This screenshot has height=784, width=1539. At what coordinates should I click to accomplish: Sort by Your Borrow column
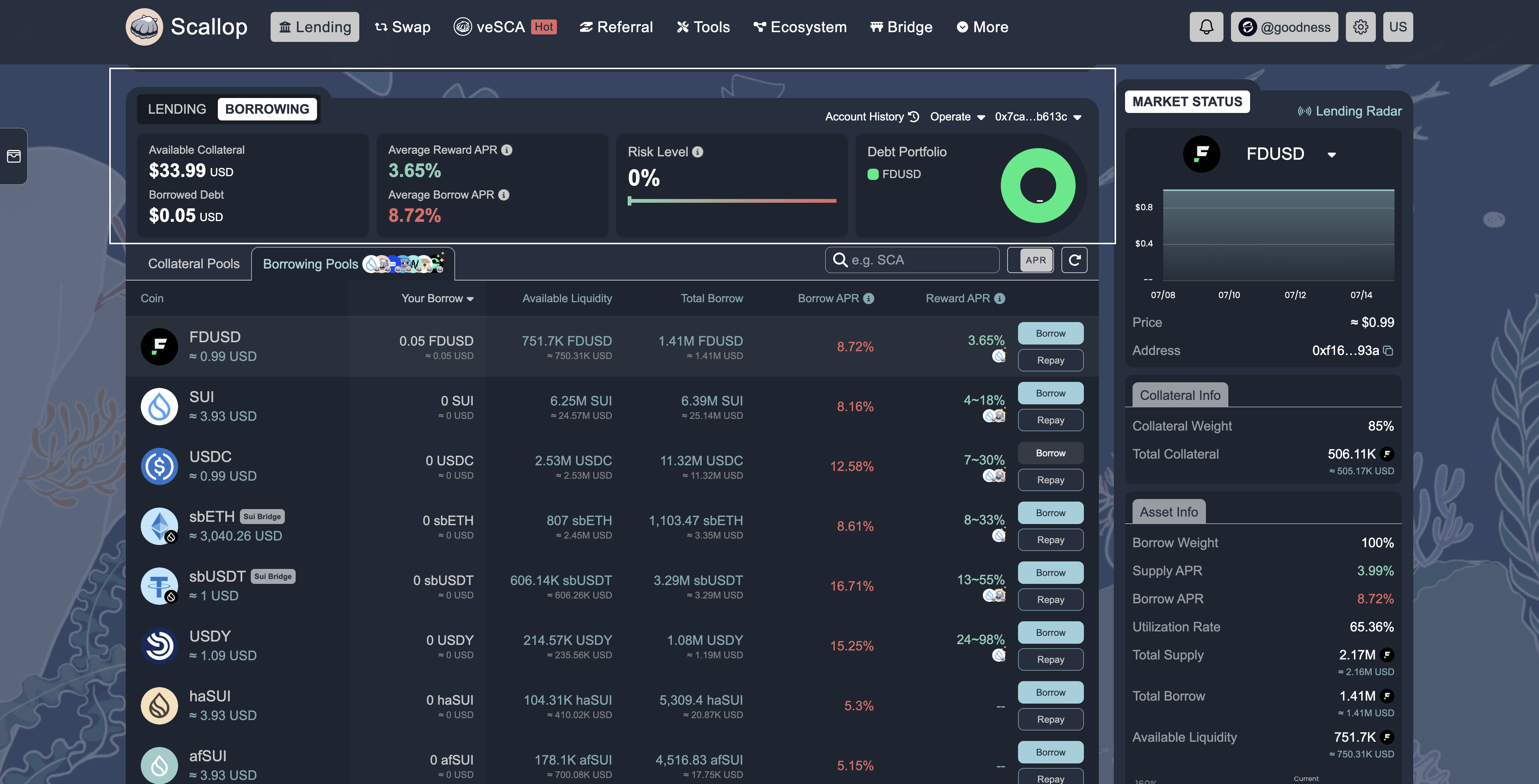coord(437,298)
